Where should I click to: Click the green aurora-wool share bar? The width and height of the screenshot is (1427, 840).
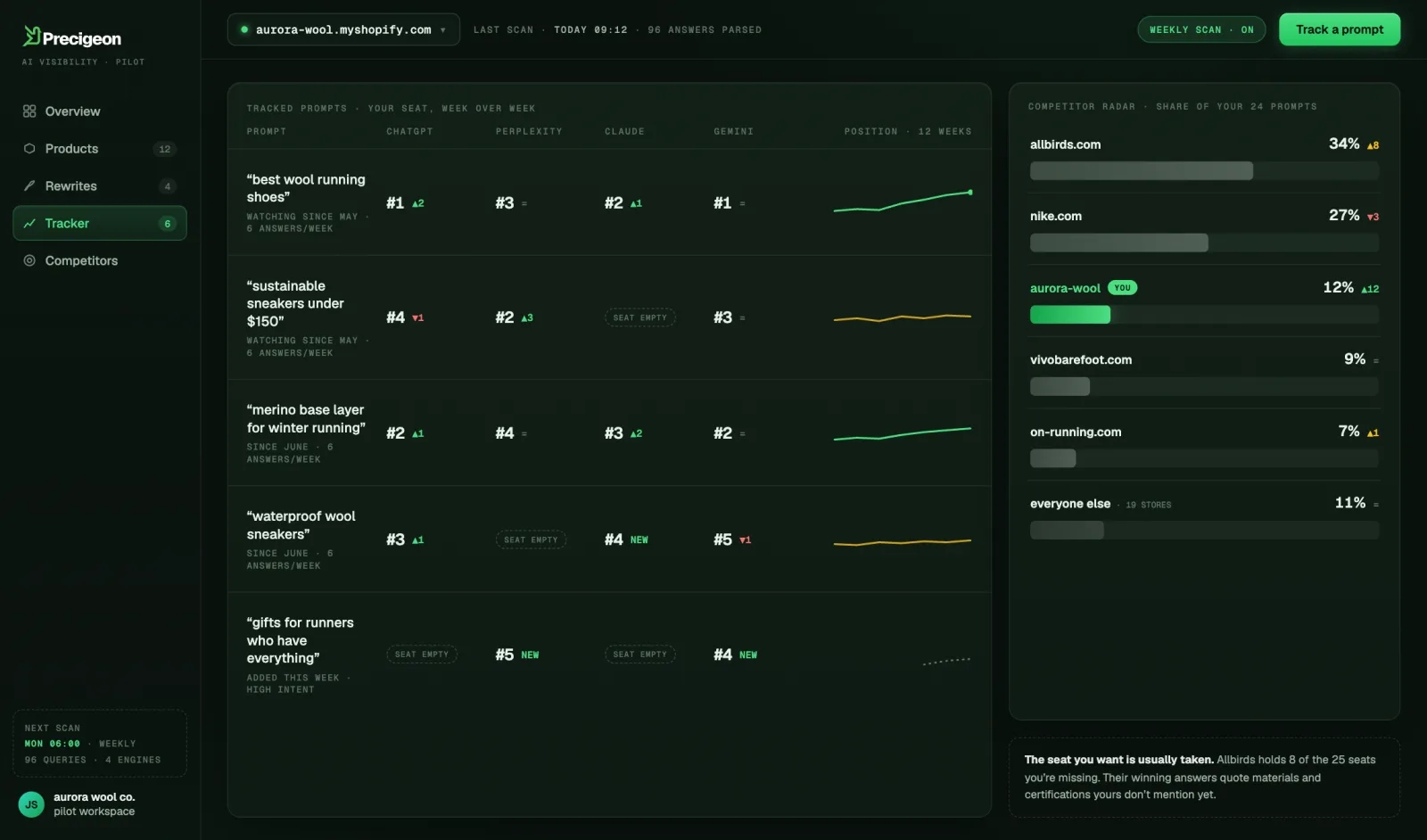coord(1070,315)
